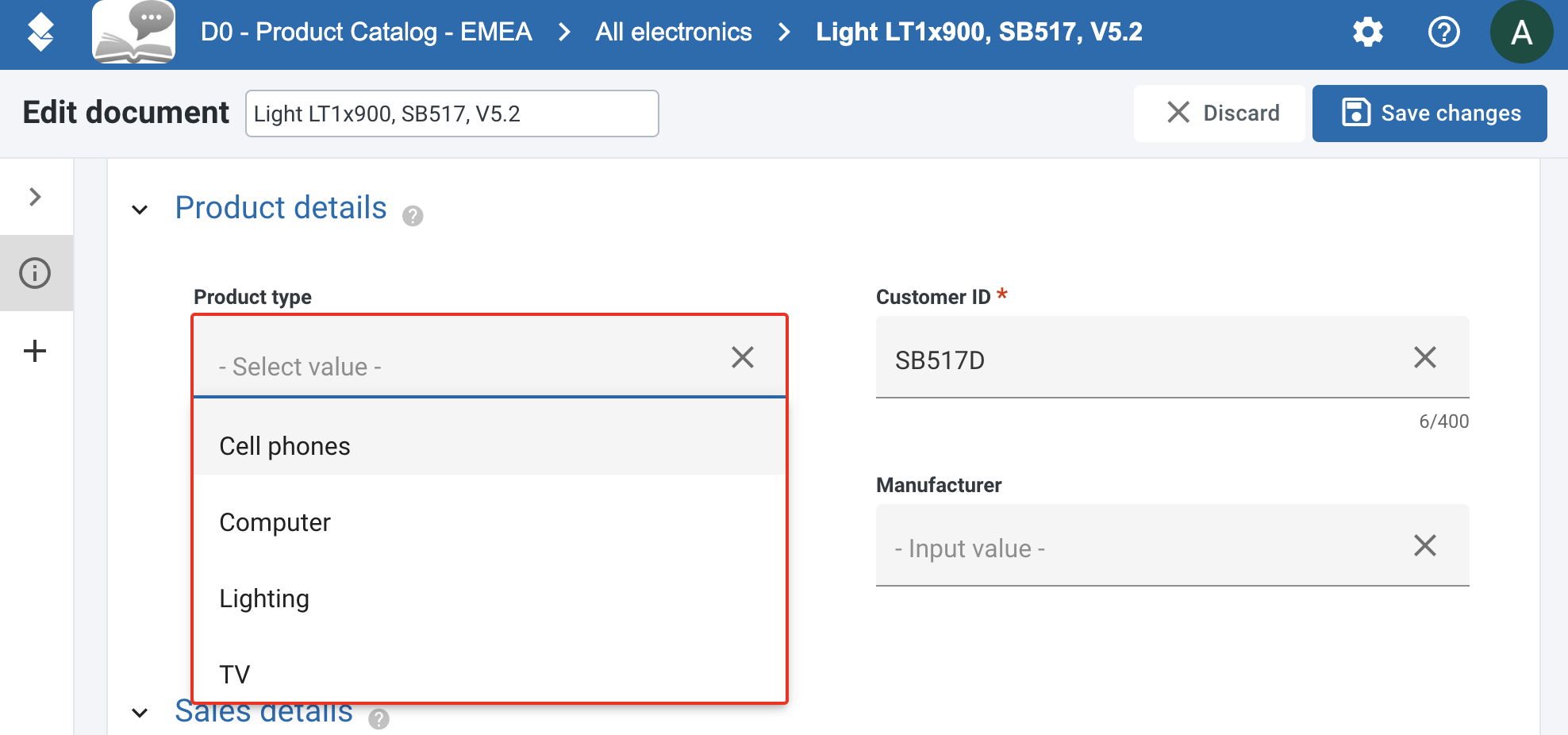Clear the Manufacturer field
Viewport: 1568px width, 735px height.
click(x=1425, y=545)
